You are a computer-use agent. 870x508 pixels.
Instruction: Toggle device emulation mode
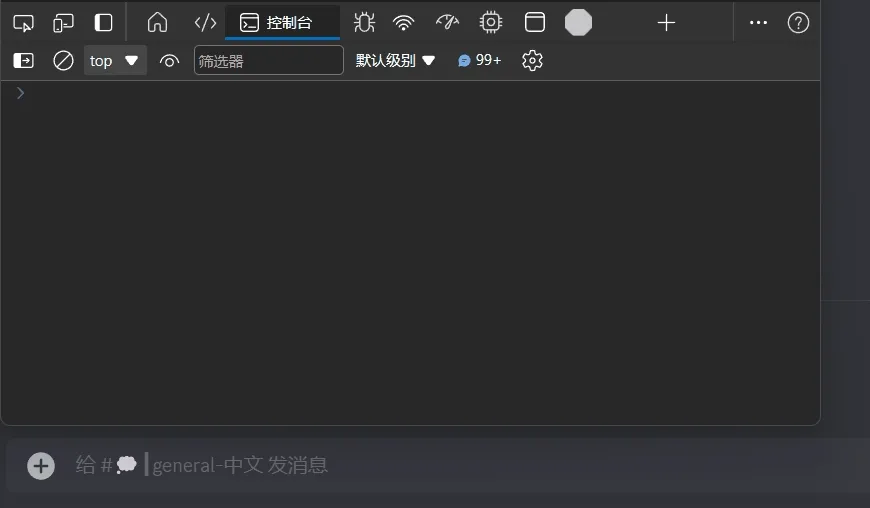click(x=63, y=22)
